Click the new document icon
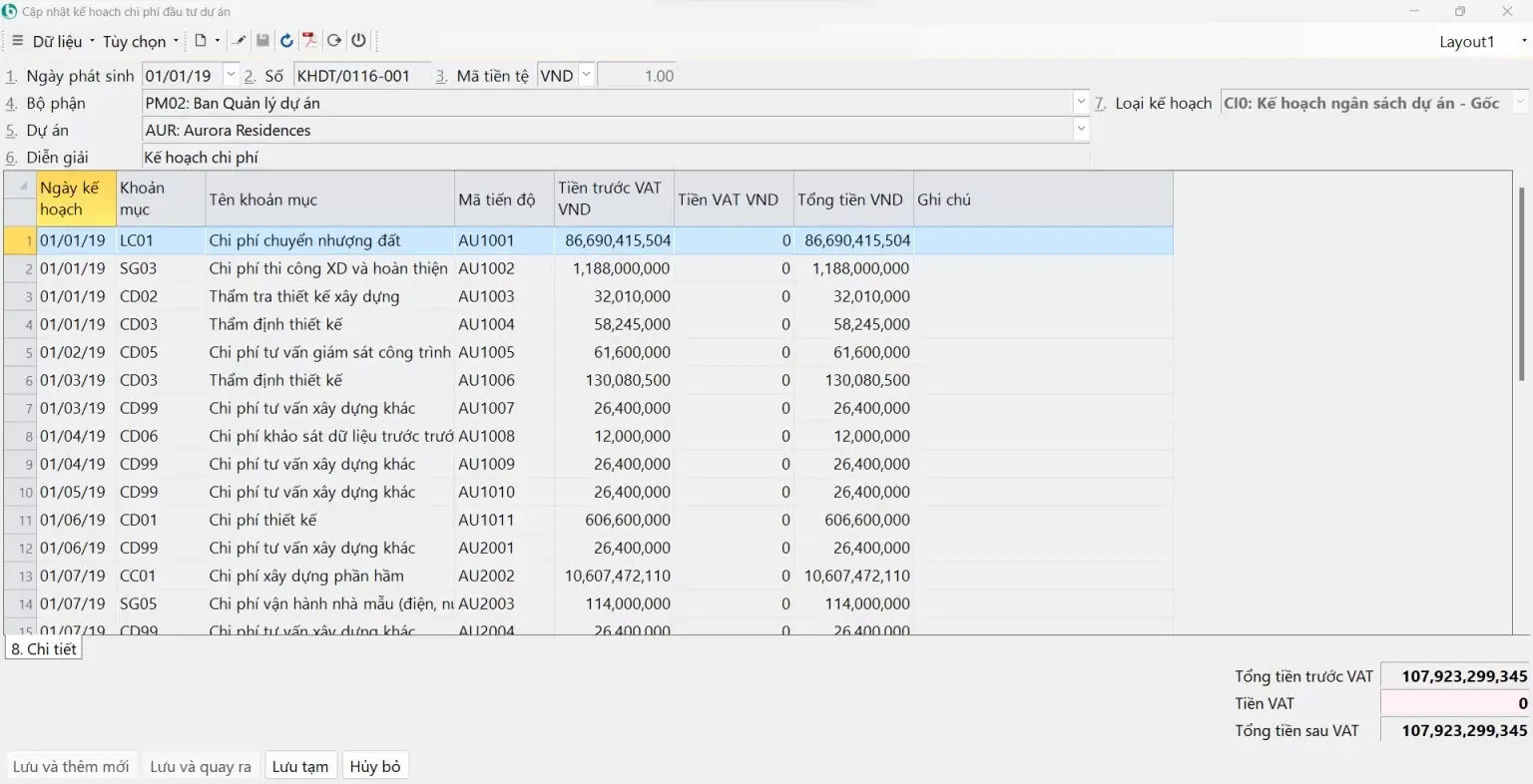 coord(201,41)
